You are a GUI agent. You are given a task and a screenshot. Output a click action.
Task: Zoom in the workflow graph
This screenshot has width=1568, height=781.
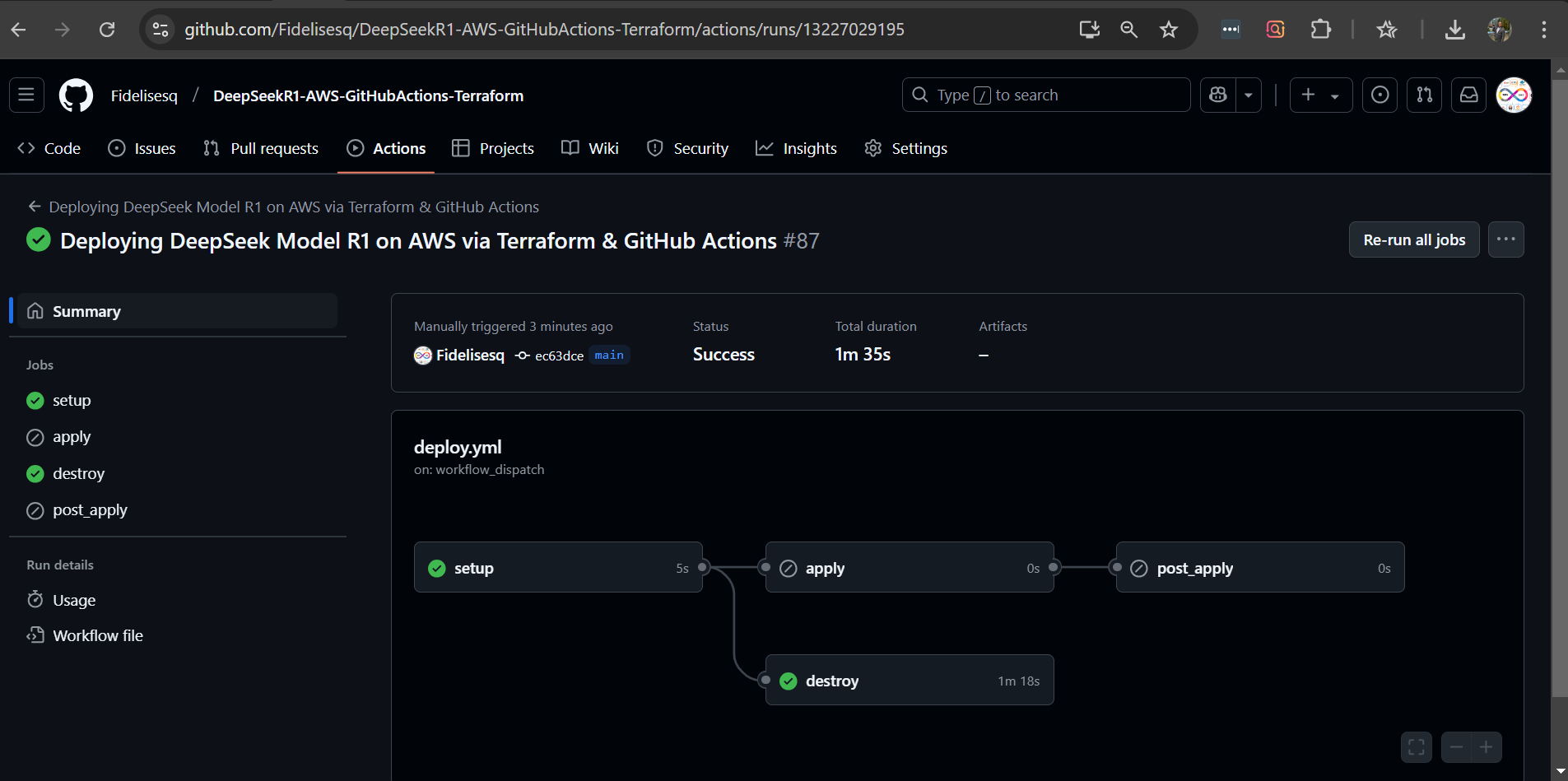[1487, 747]
